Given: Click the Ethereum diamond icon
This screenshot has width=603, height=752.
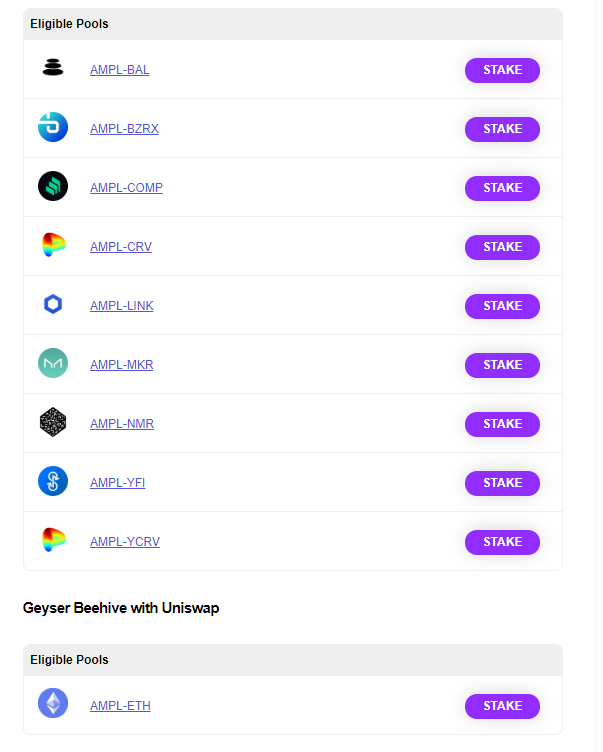Looking at the screenshot, I should click(53, 704).
